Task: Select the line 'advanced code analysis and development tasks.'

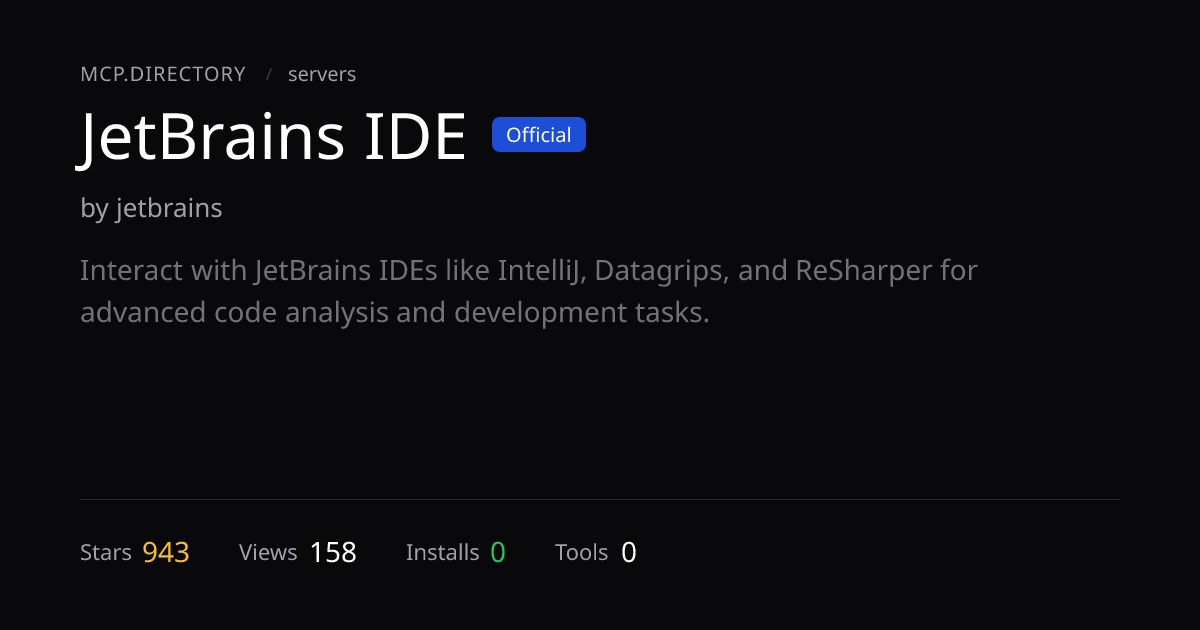Action: 395,313
